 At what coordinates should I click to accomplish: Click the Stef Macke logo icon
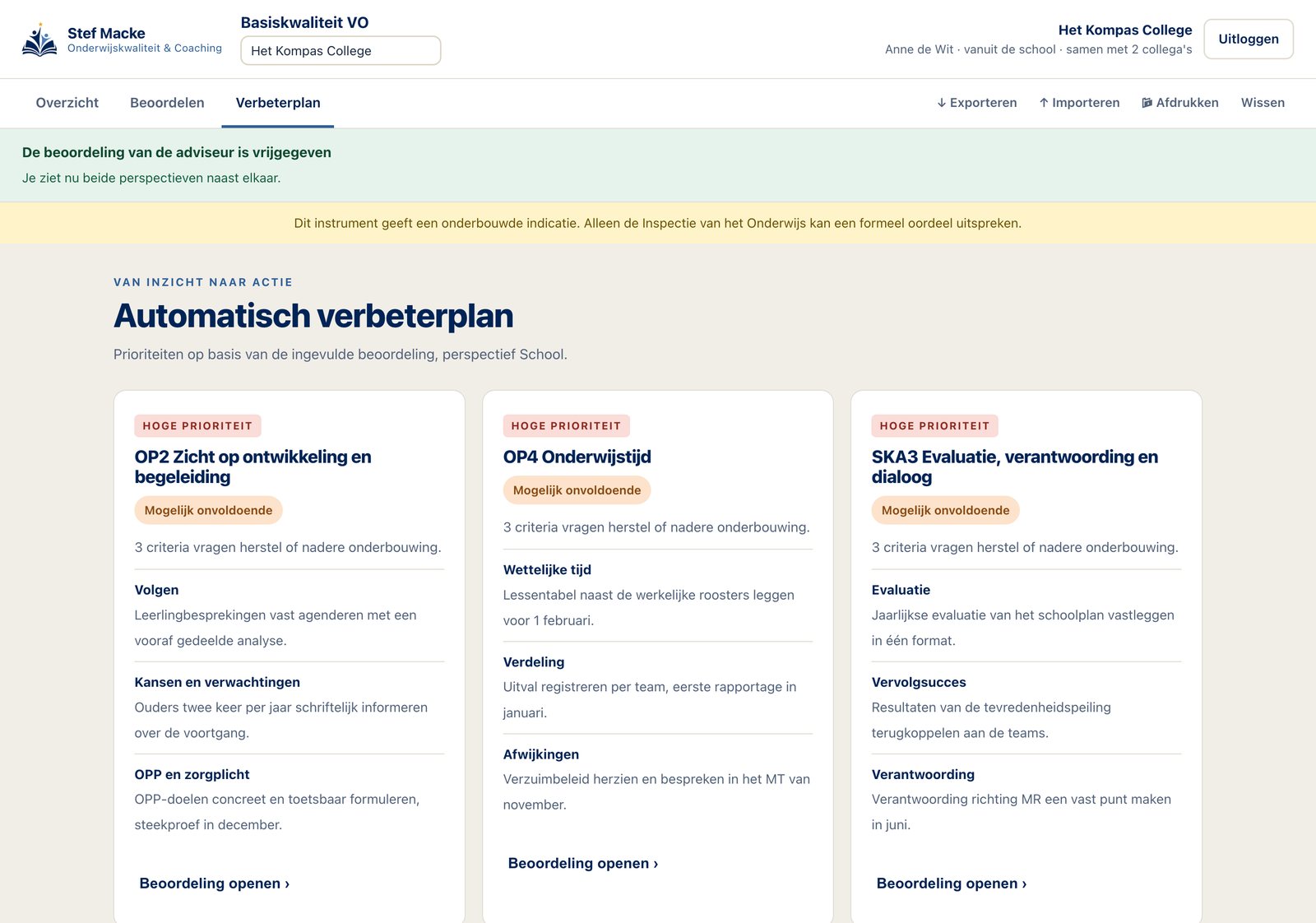39,39
